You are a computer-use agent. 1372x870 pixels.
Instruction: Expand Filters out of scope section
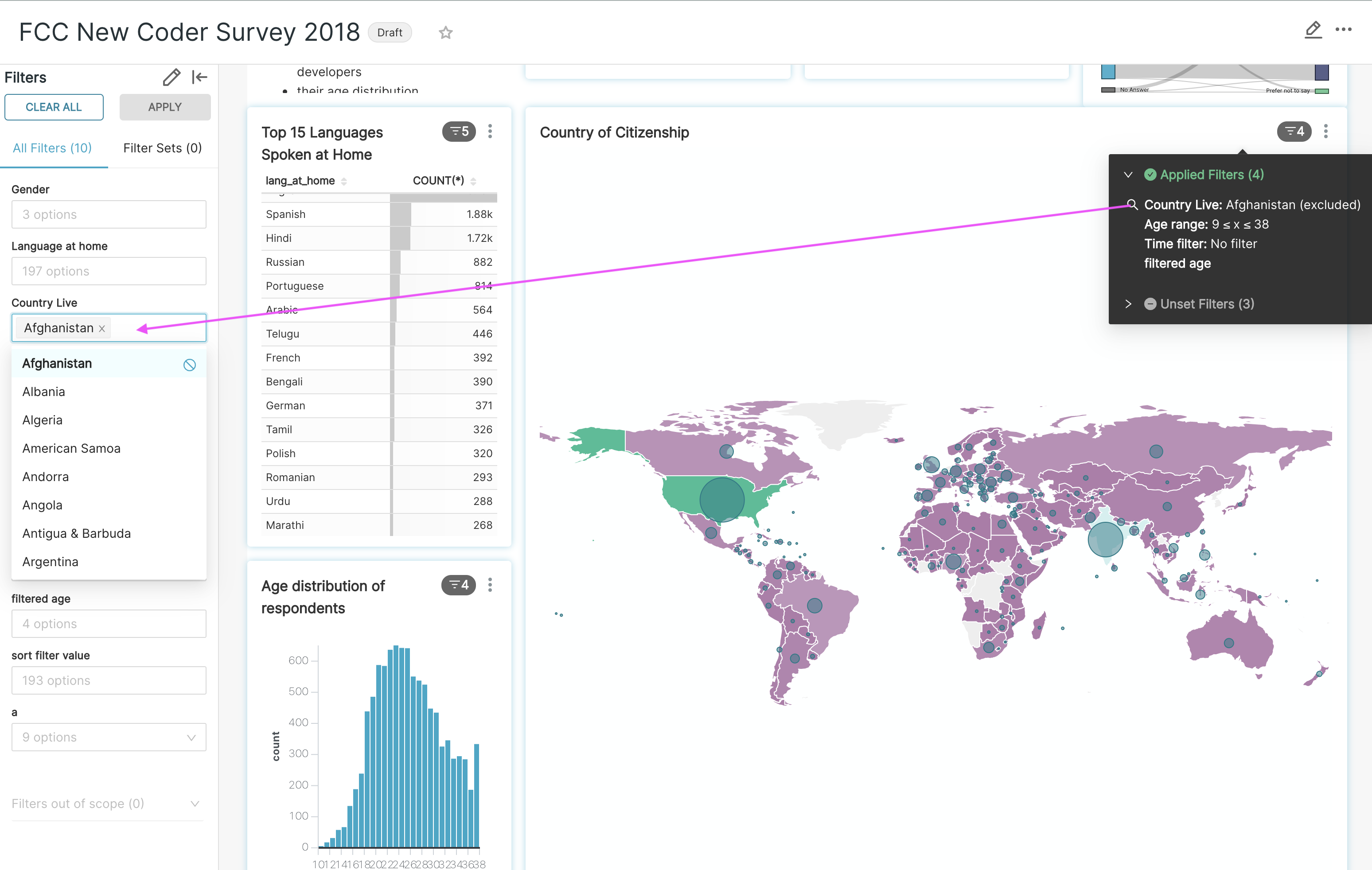coord(195,804)
